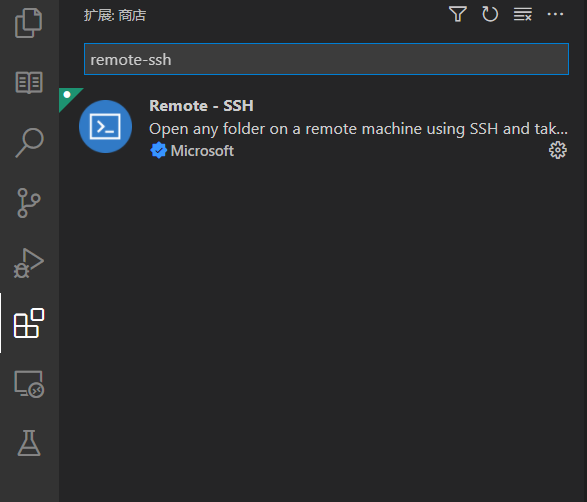Click the verified publisher badge
587x502 pixels.
coord(159,150)
